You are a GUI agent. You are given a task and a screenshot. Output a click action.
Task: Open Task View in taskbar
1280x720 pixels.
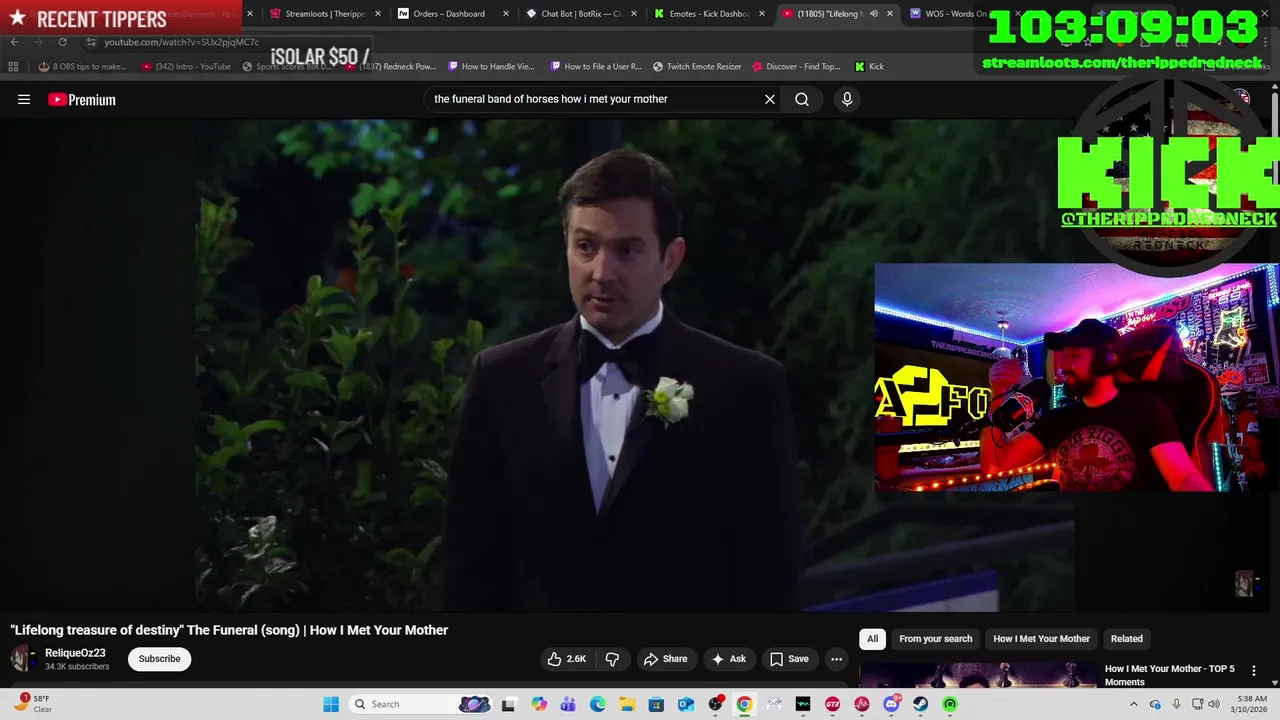(x=508, y=704)
